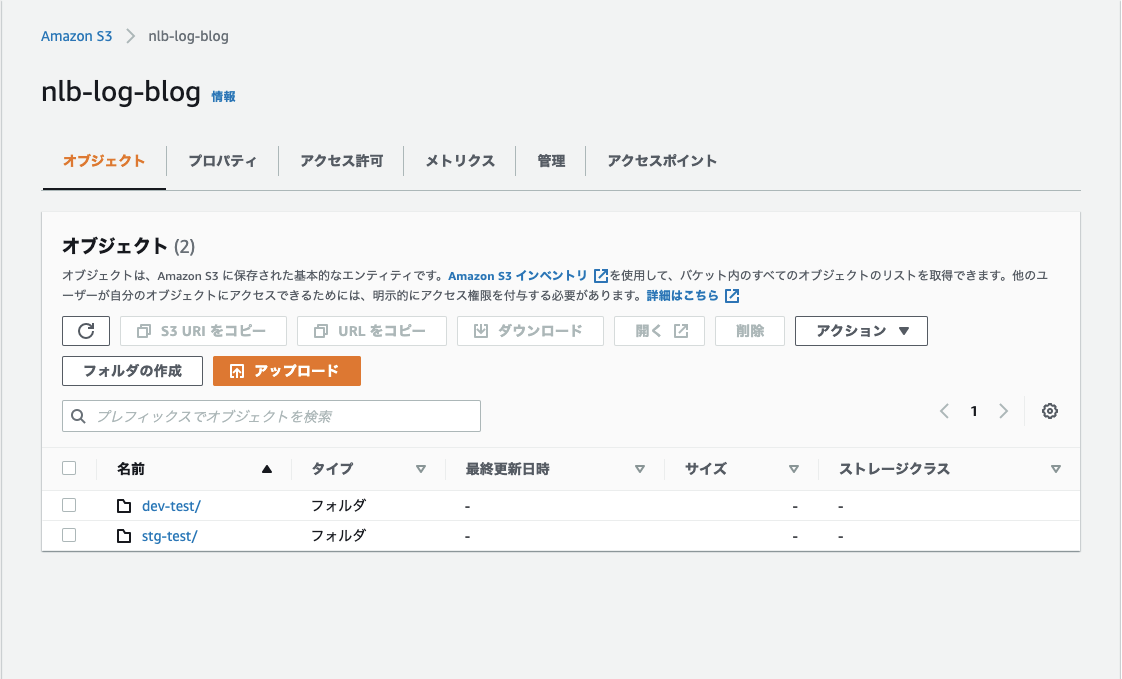Switch to the プロパティ tab

coord(222,160)
